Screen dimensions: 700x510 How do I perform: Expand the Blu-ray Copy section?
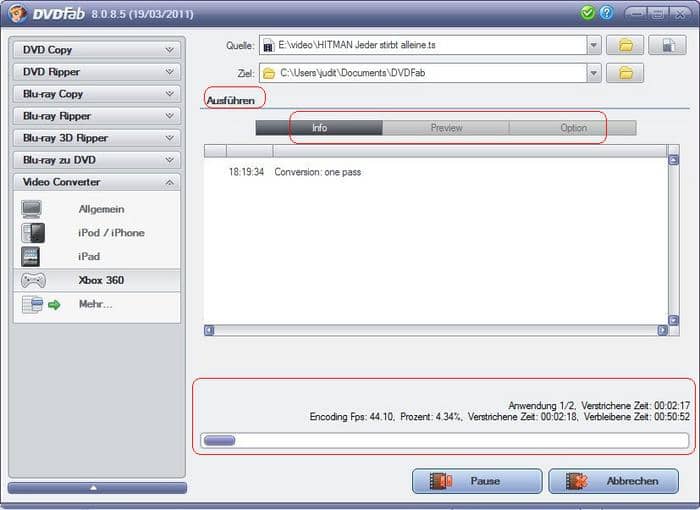pyautogui.click(x=97, y=94)
